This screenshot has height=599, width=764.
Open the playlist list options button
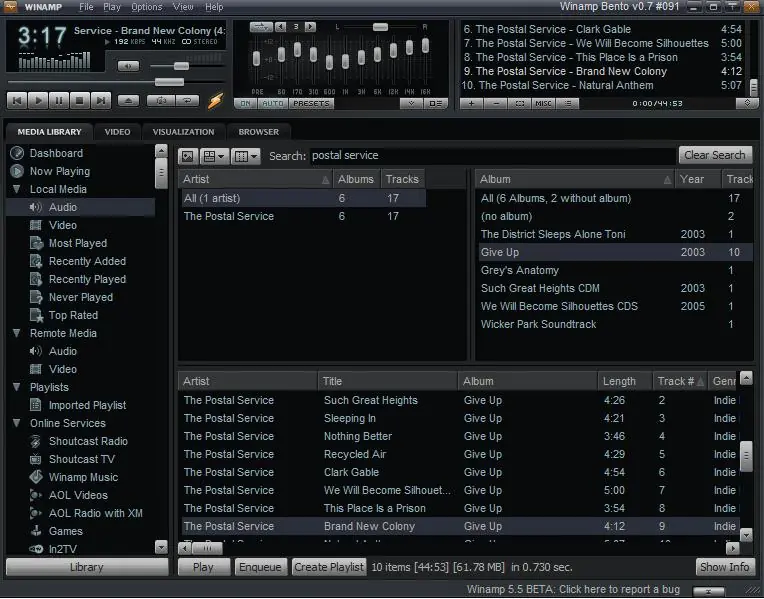coord(568,103)
